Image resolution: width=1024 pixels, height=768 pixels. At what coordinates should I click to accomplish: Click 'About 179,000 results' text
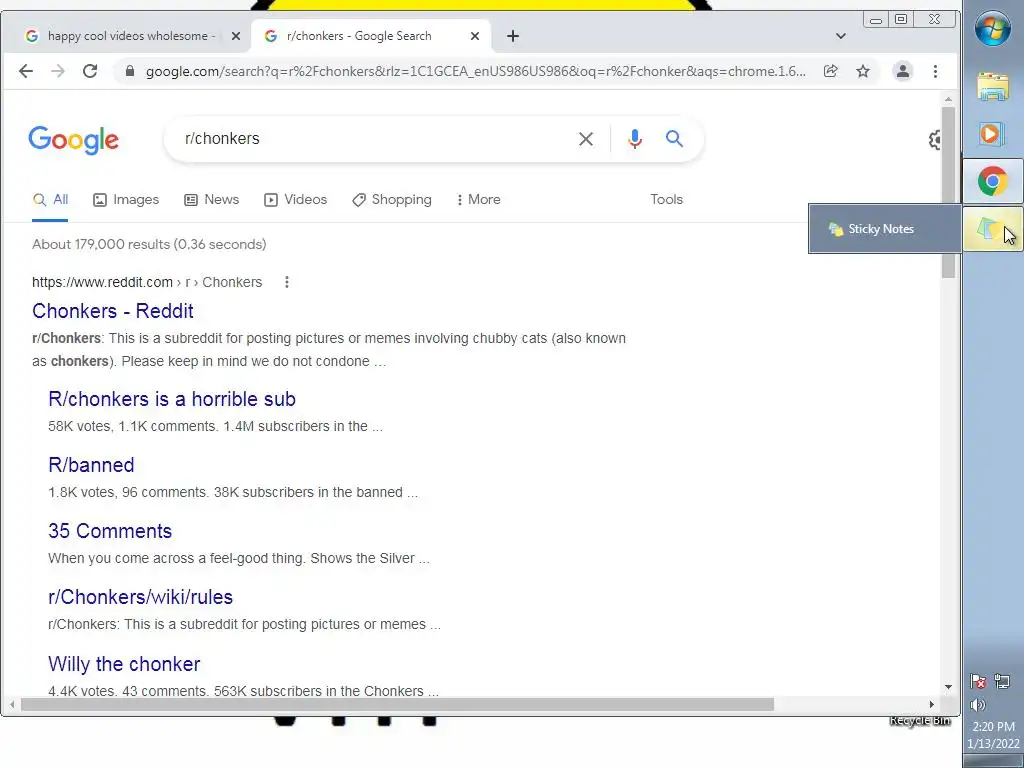(150, 244)
